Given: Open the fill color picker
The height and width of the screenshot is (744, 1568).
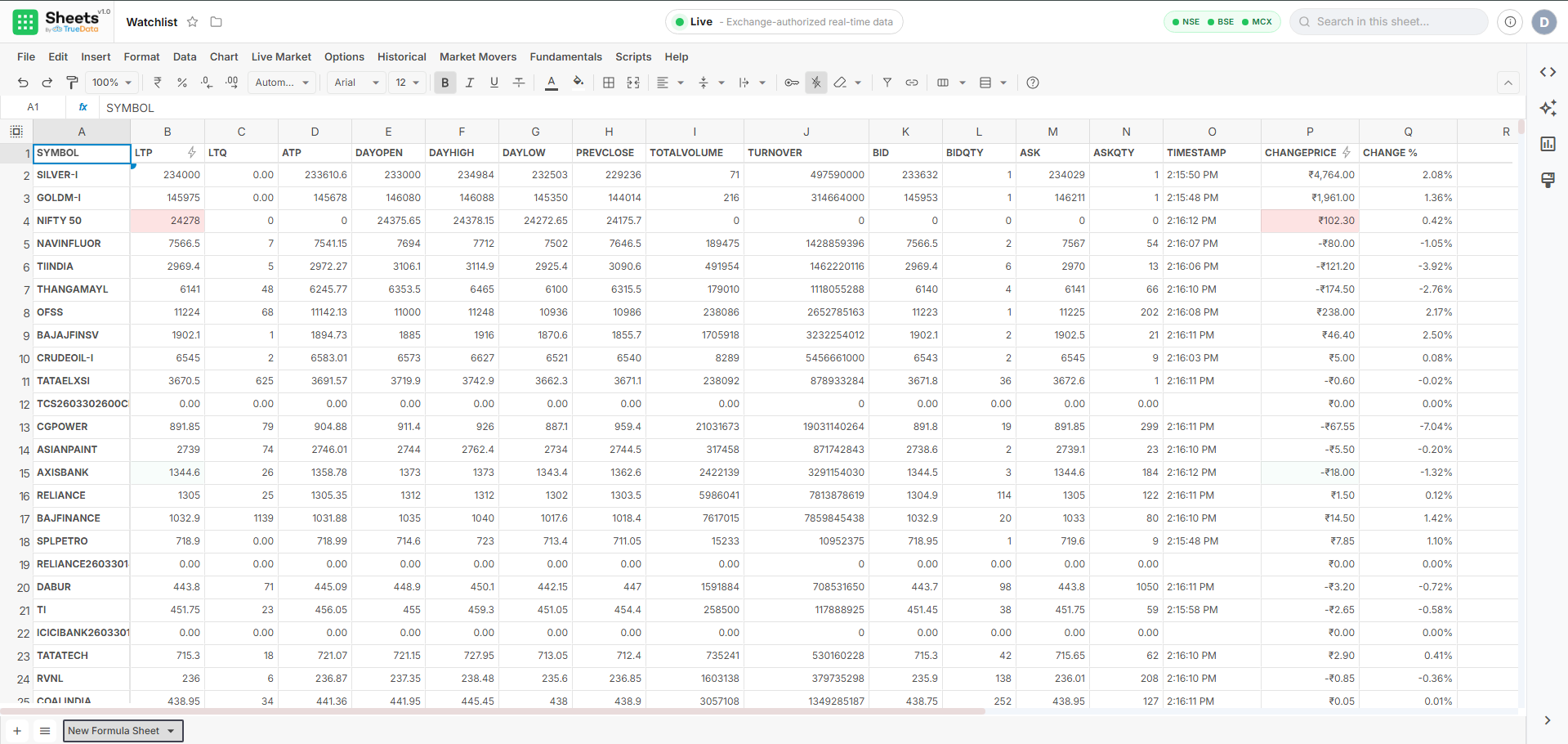Looking at the screenshot, I should click(x=579, y=83).
